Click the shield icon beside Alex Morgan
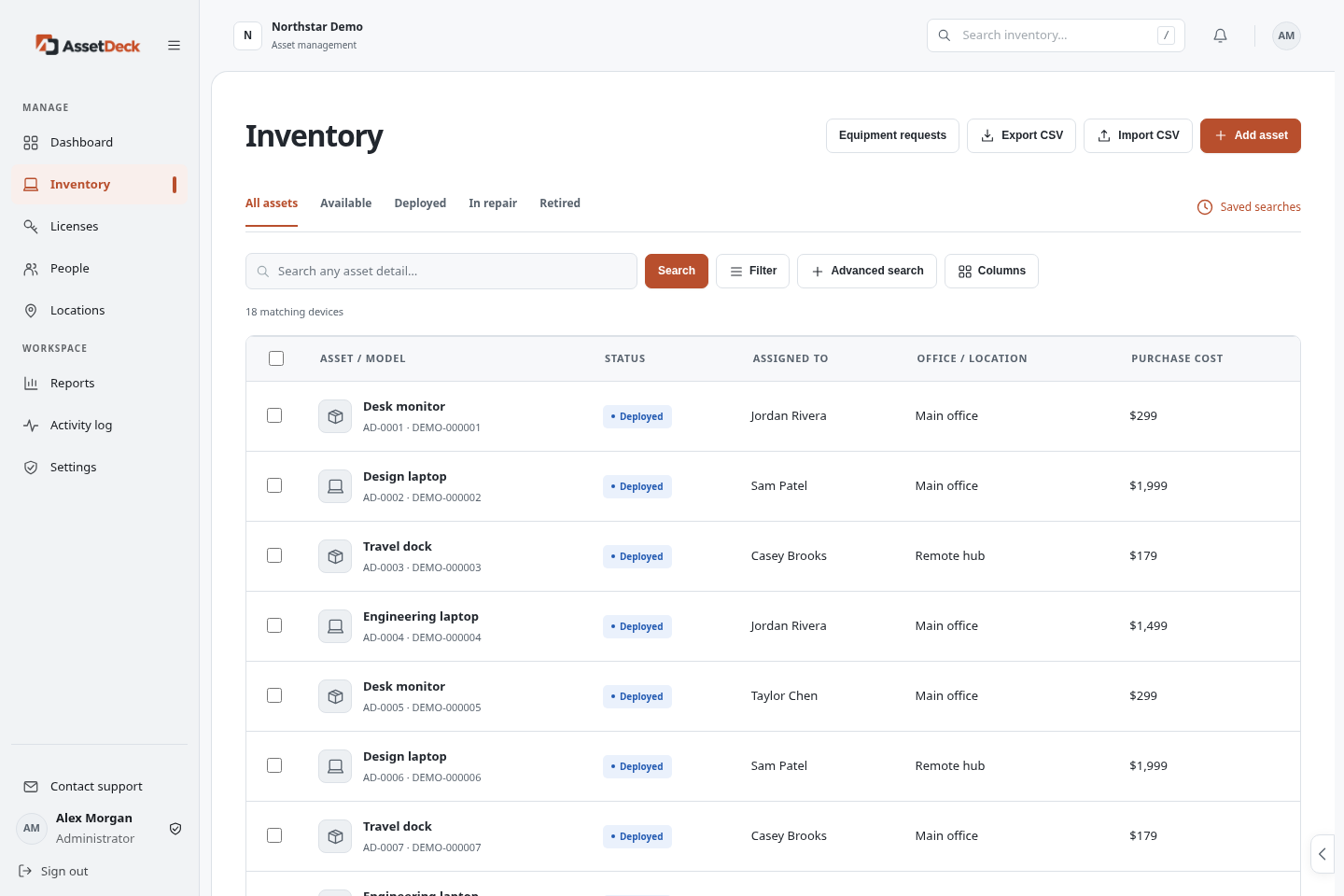This screenshot has width=1344, height=896. (175, 829)
